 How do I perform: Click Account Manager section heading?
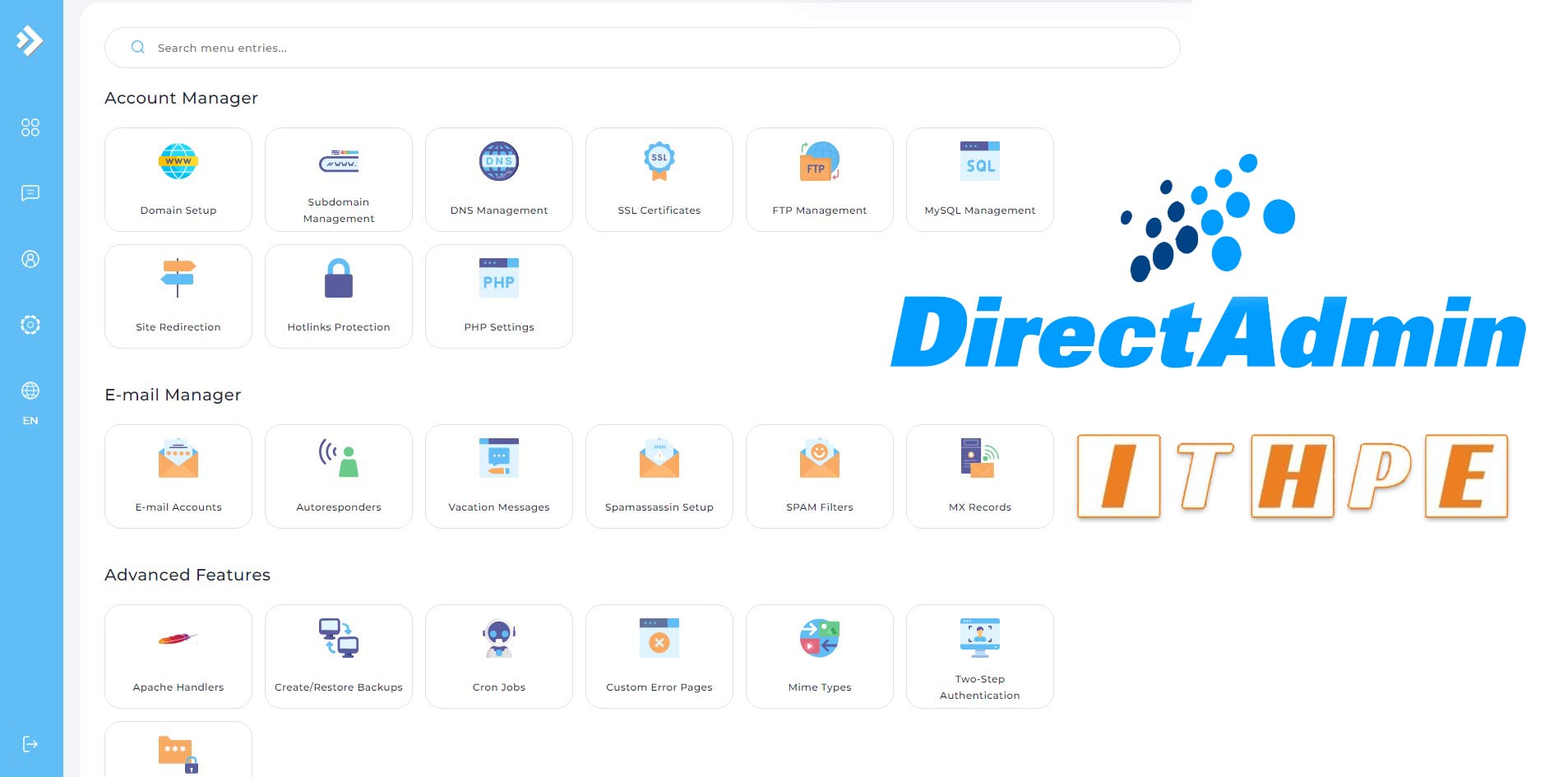click(x=181, y=98)
